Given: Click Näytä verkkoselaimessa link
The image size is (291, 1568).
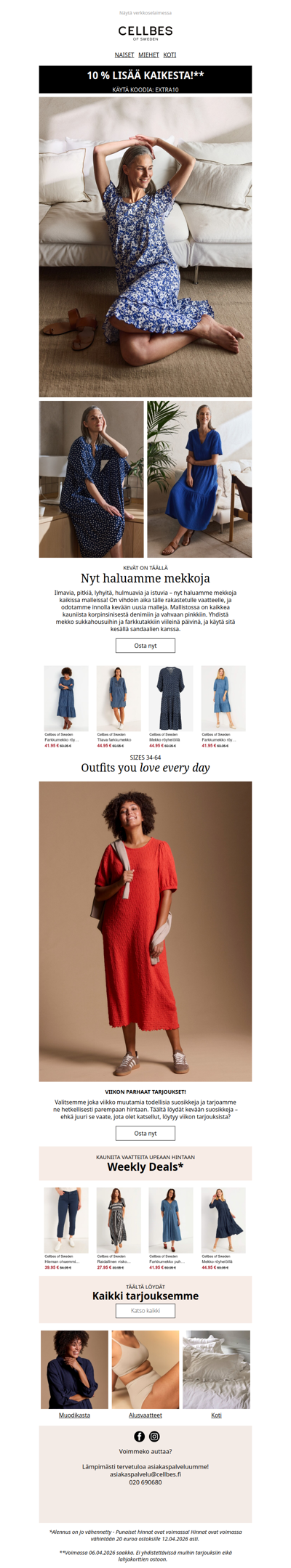Looking at the screenshot, I should tap(145, 13).
